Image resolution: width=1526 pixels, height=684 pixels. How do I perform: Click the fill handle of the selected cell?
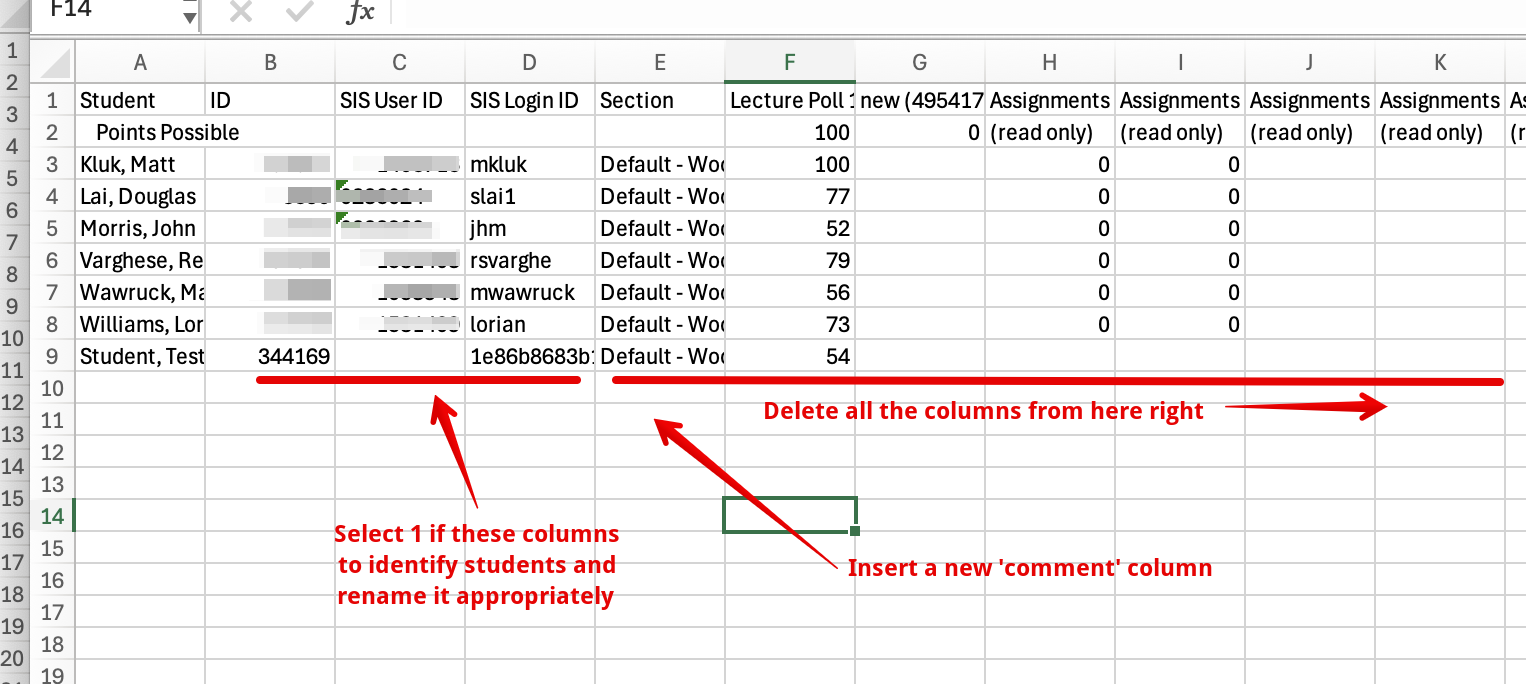(x=854, y=531)
